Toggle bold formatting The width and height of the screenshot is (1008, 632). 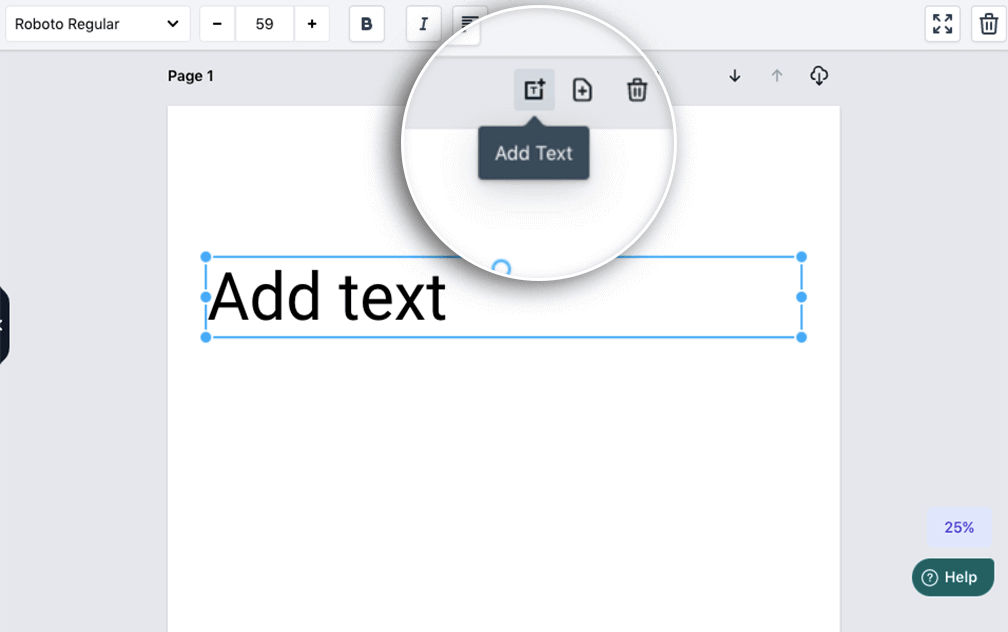point(367,24)
